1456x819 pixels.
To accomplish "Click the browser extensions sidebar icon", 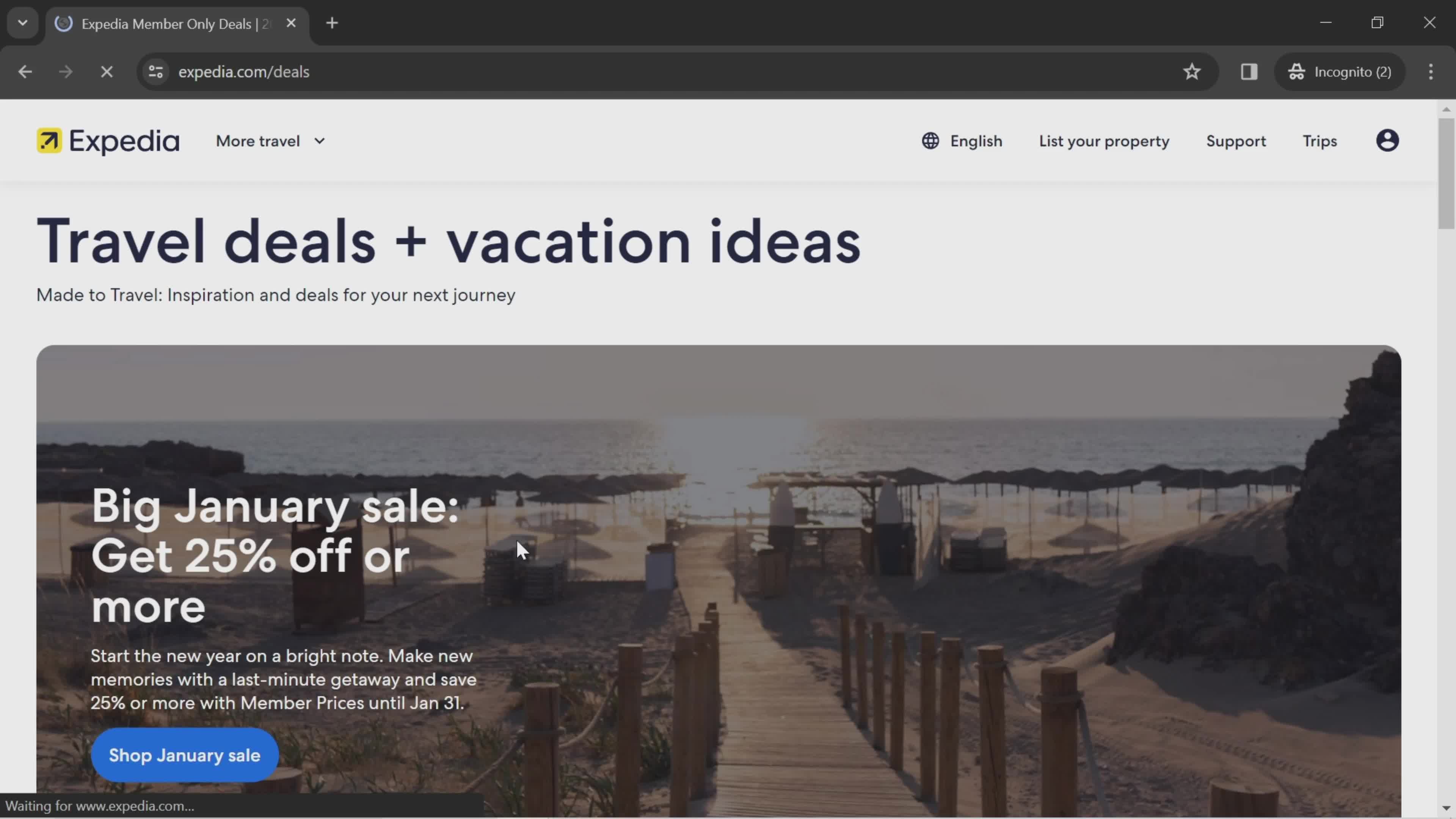I will click(x=1249, y=71).
